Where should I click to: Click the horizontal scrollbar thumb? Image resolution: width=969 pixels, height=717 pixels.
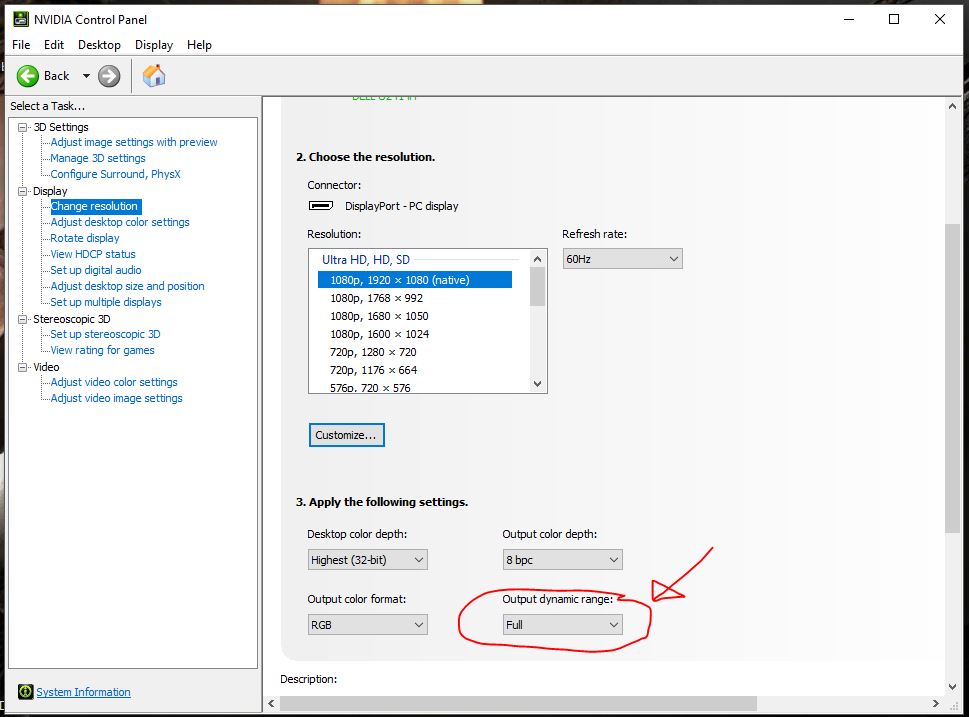coord(518,703)
